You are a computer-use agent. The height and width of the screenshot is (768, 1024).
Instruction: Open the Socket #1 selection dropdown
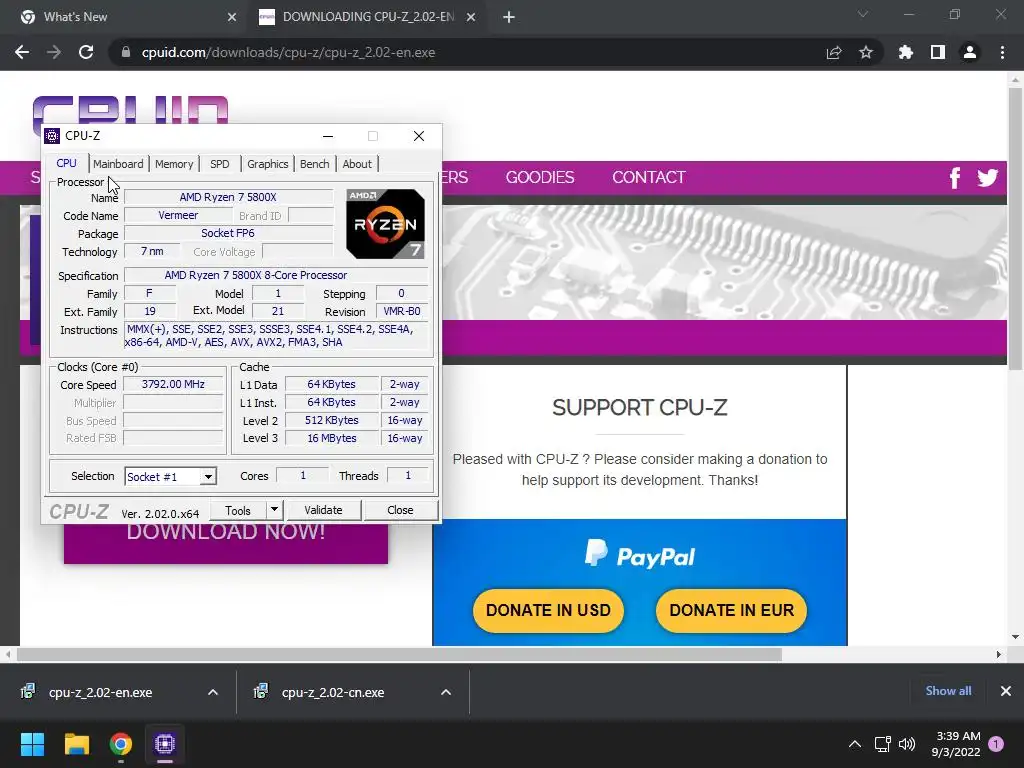click(208, 477)
